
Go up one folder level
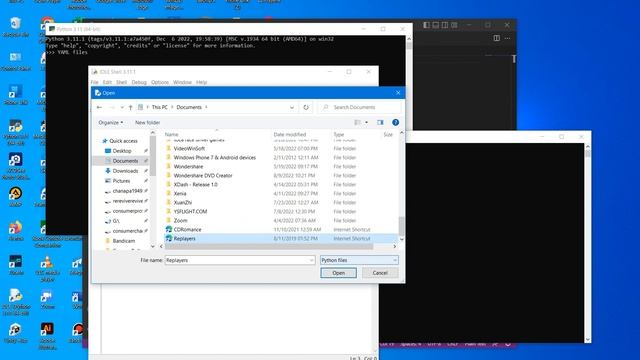point(131,107)
